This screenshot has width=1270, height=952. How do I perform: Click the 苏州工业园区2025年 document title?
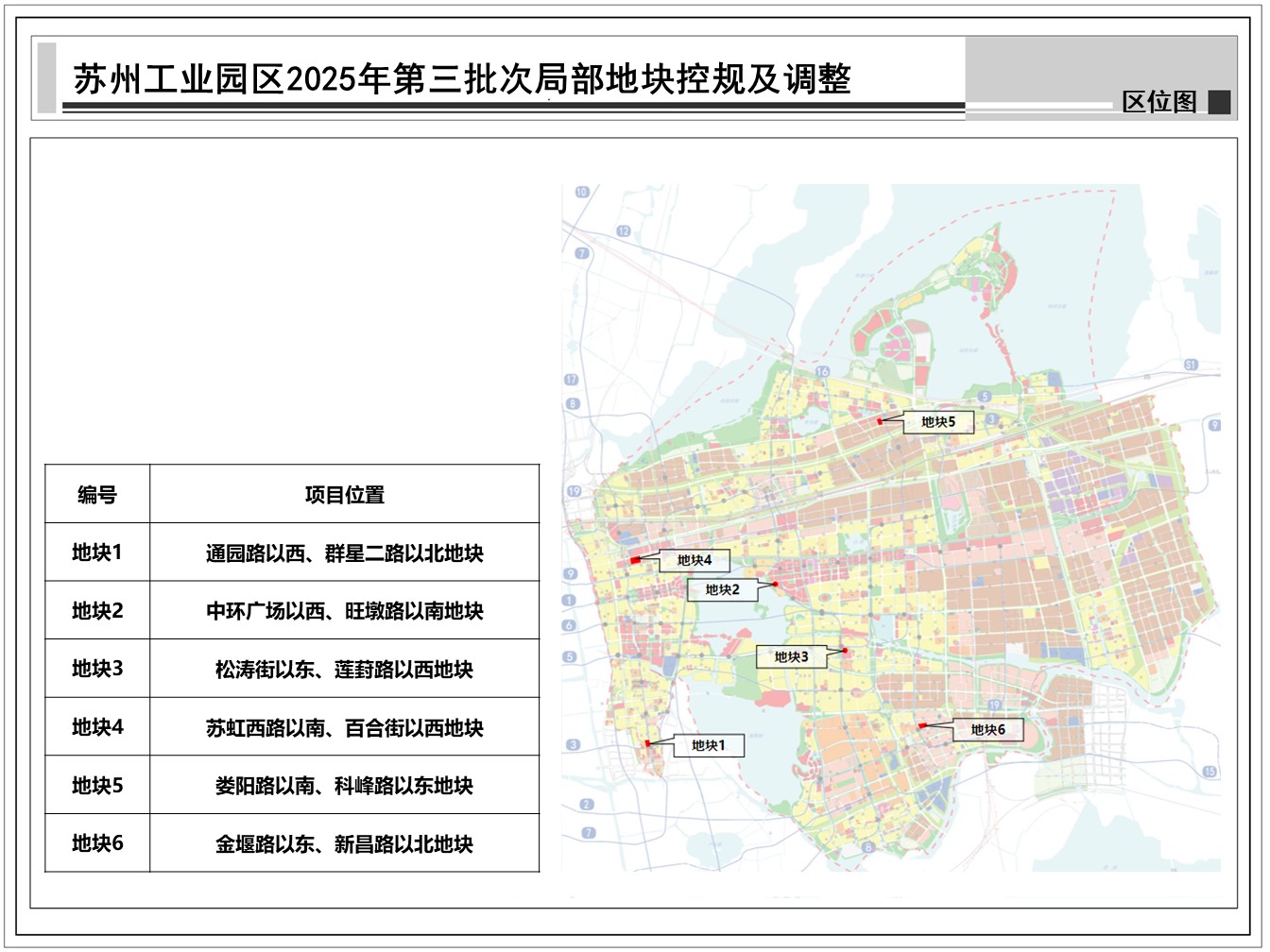[462, 79]
